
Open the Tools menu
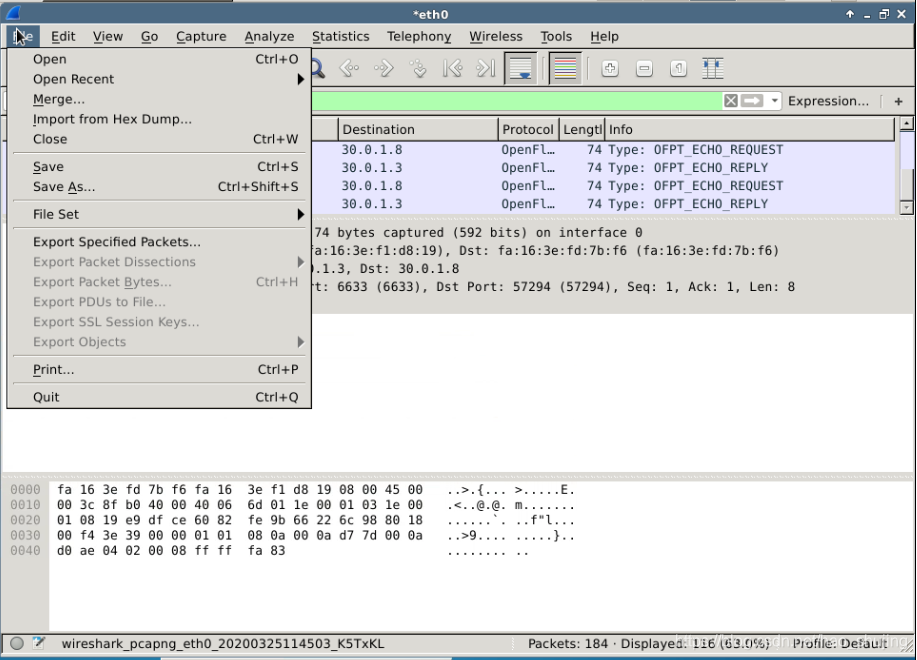tap(556, 36)
